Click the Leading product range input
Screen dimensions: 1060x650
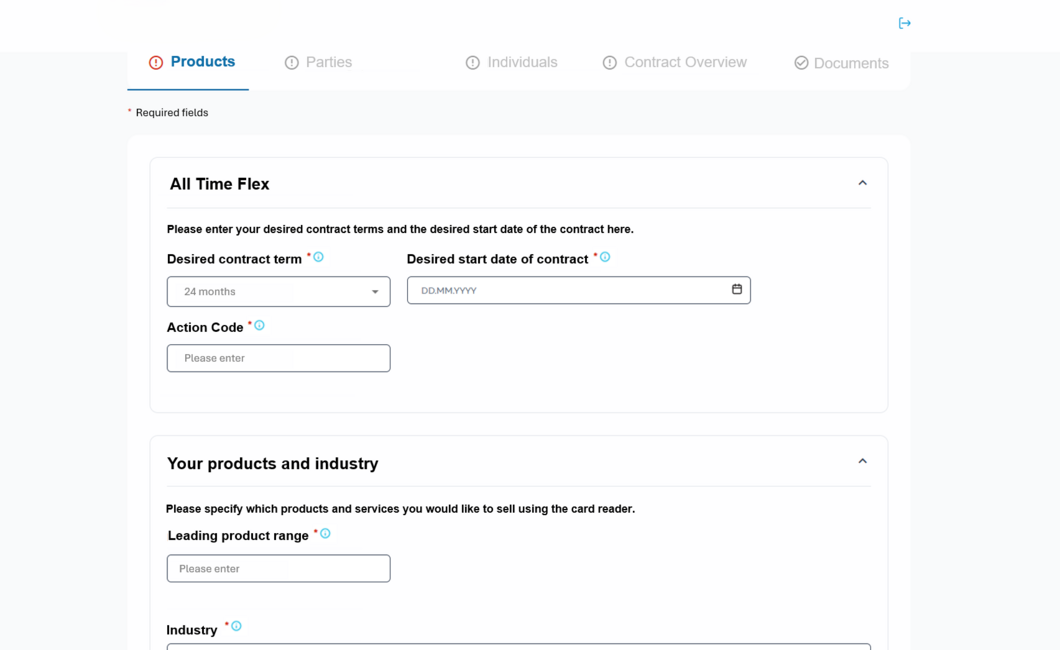pyautogui.click(x=278, y=568)
